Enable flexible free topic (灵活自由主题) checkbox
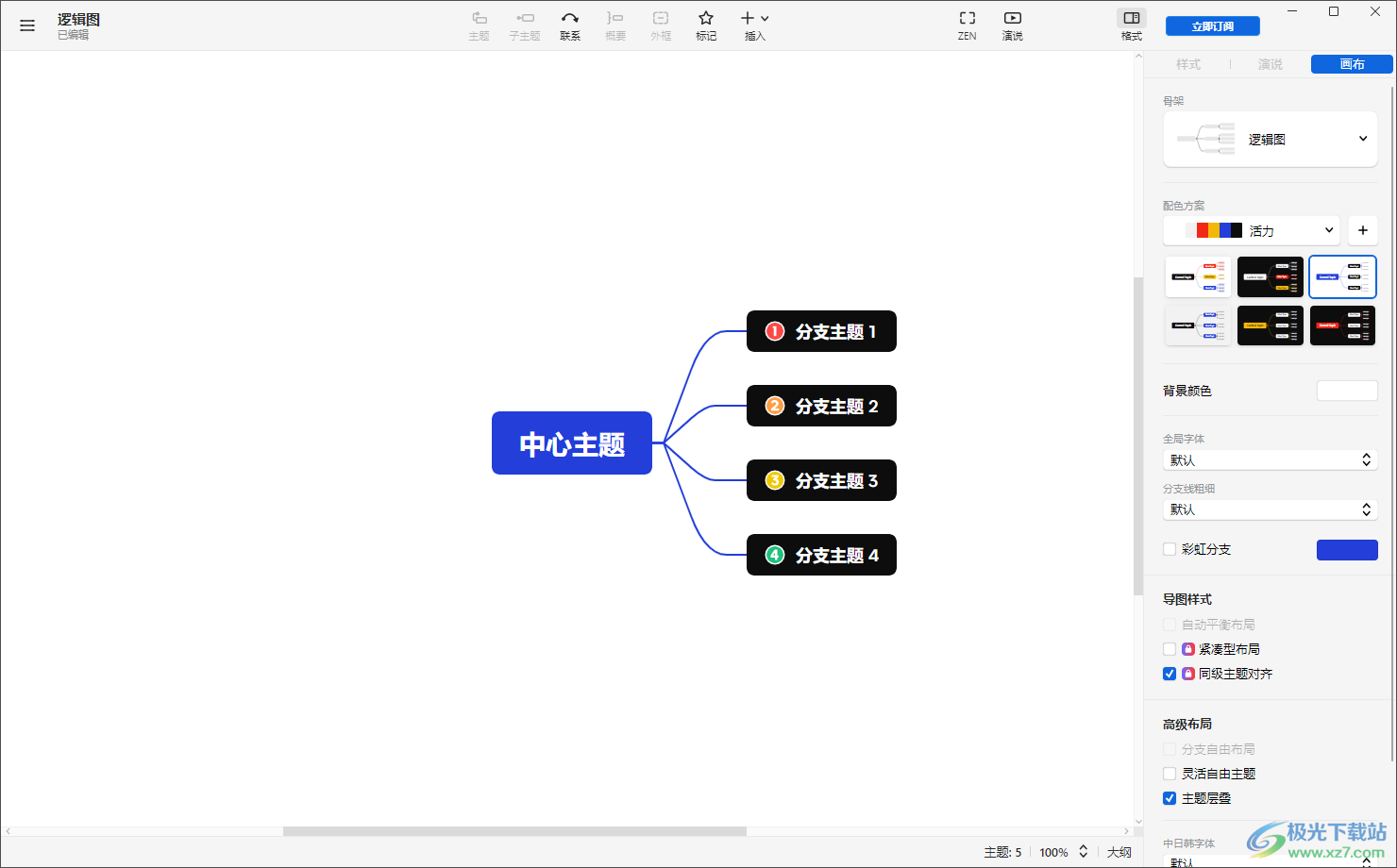This screenshot has width=1397, height=868. [1170, 774]
